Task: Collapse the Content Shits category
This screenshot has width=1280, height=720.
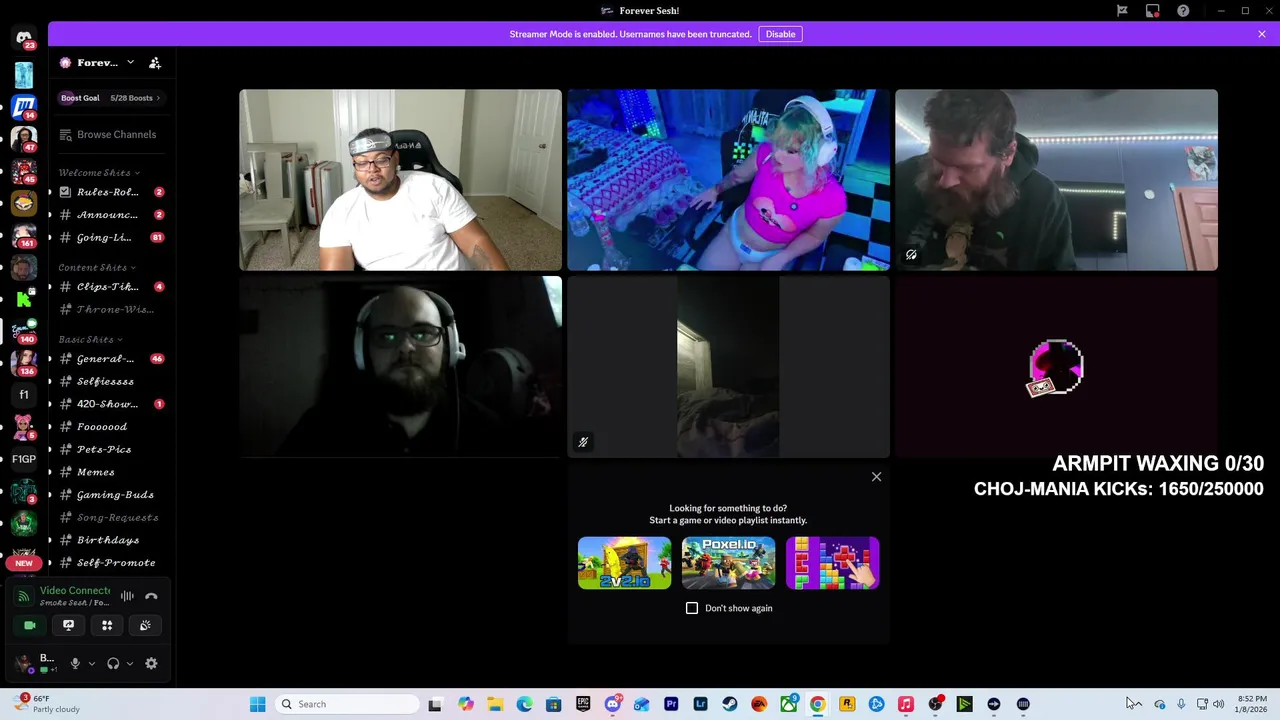Action: click(97, 267)
